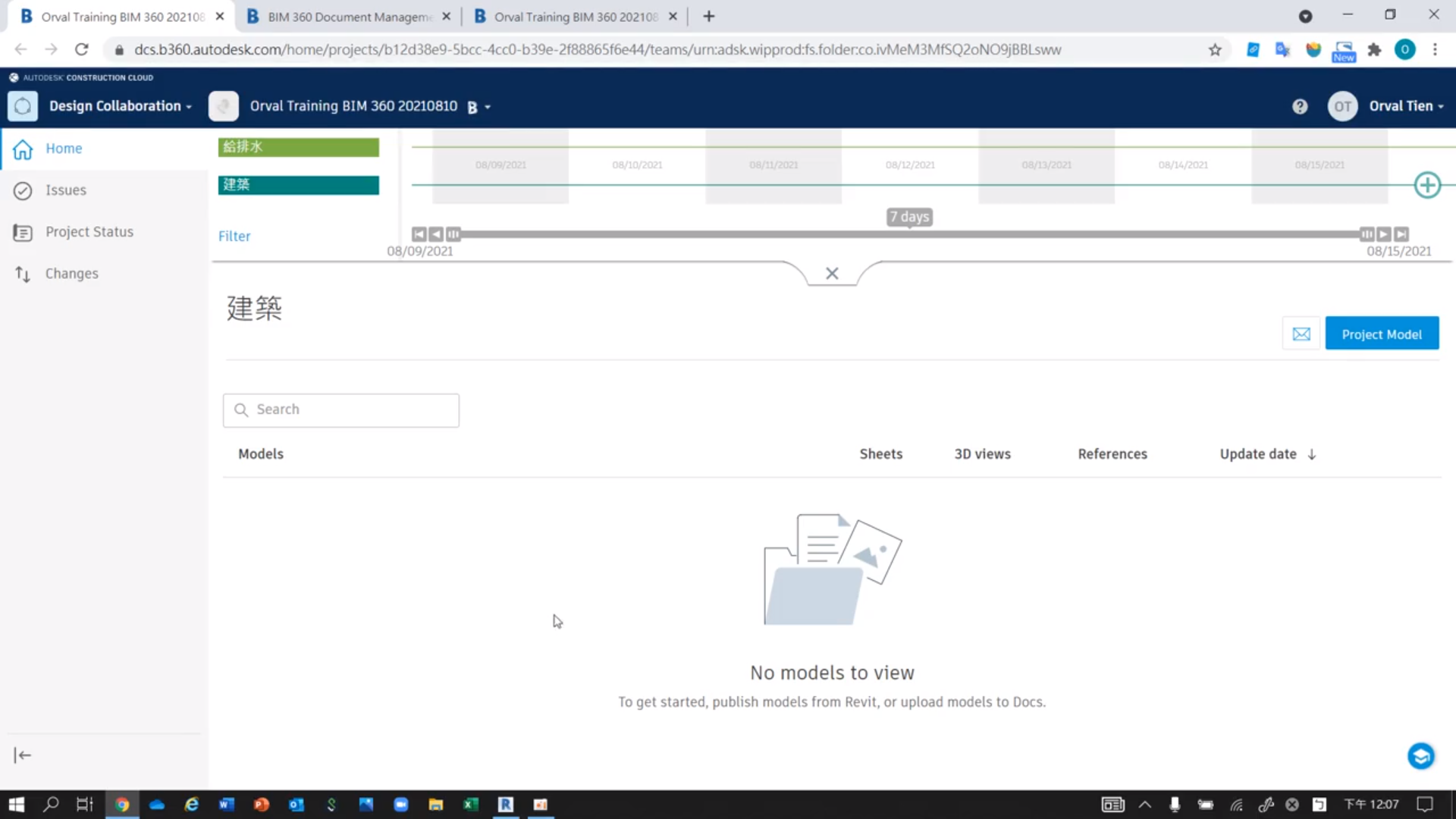Focus the models Search field
Screen dimensions: 1456x819
(341, 410)
